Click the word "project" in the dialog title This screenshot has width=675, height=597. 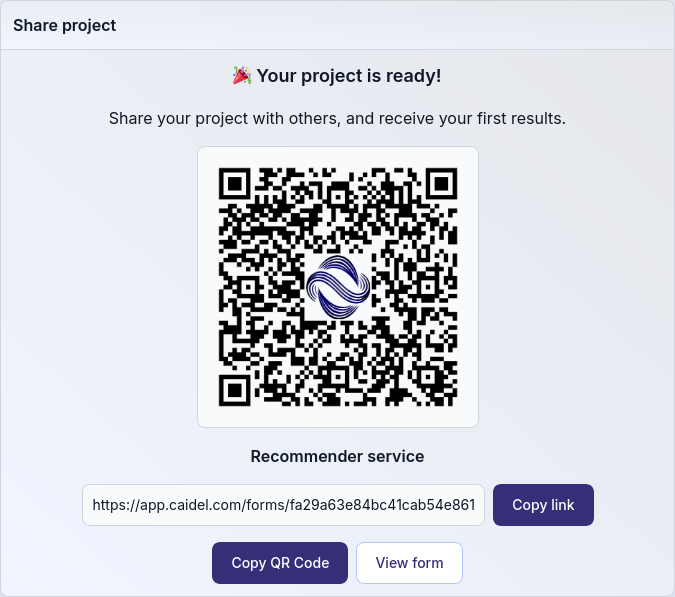[87, 25]
